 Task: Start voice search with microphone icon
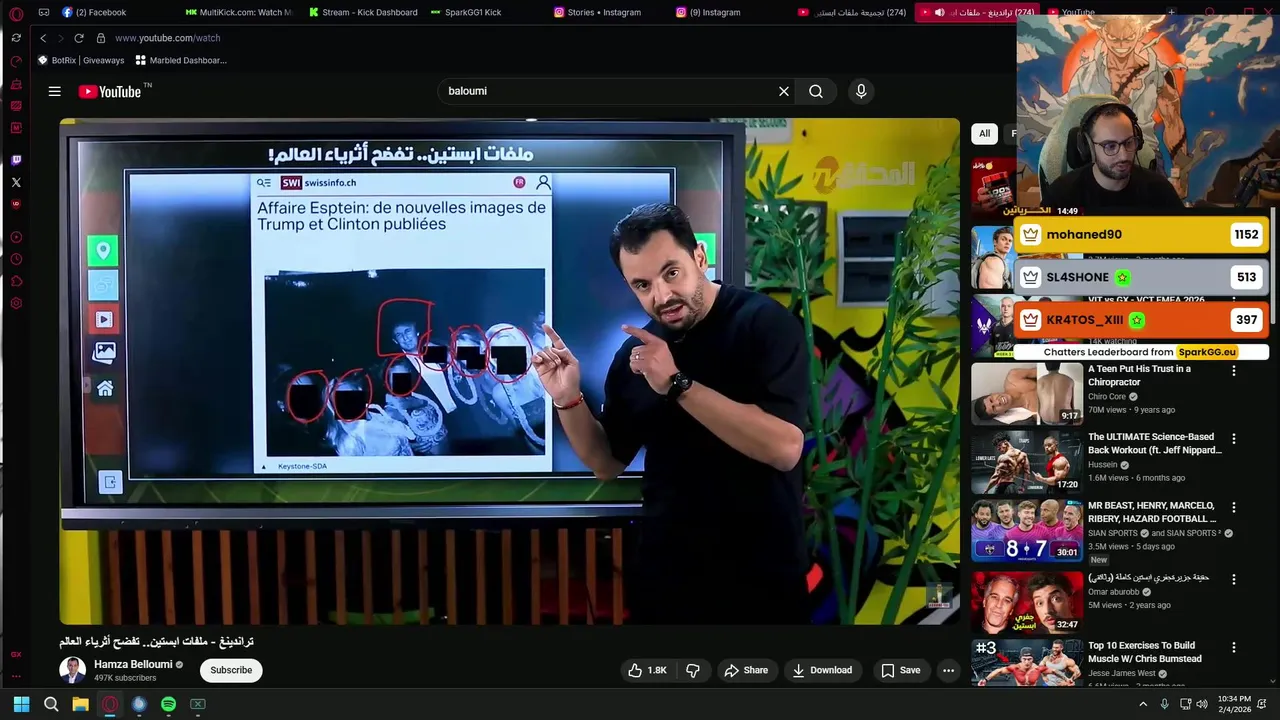pyautogui.click(x=861, y=91)
